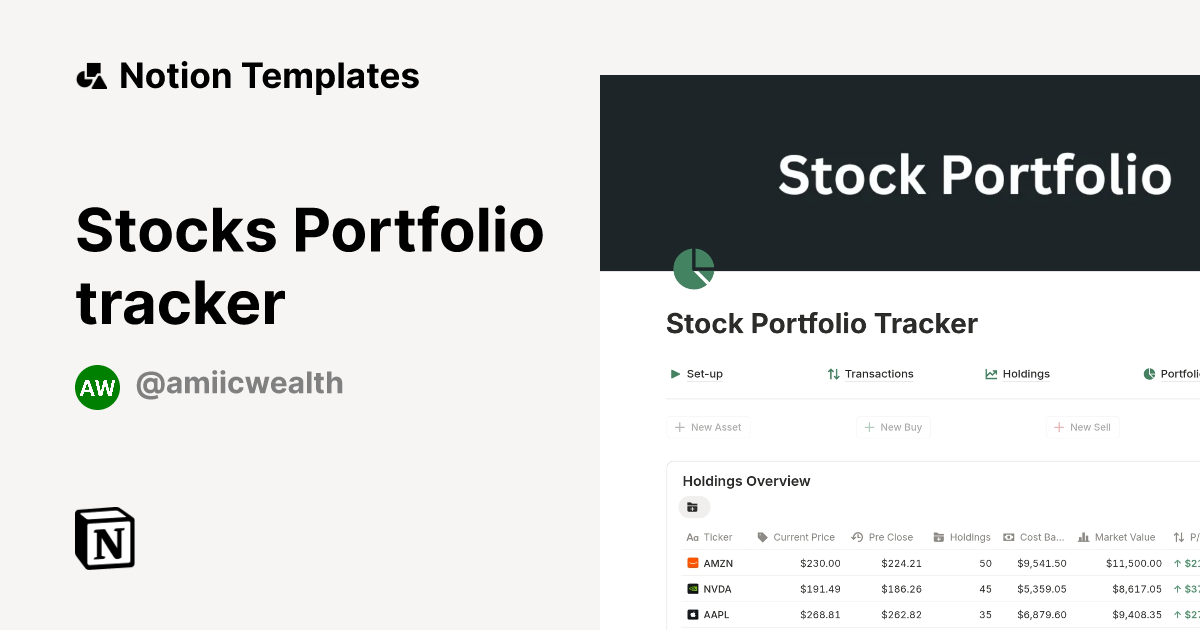The image size is (1200, 630).
Task: Click the New Asset button
Action: click(708, 427)
